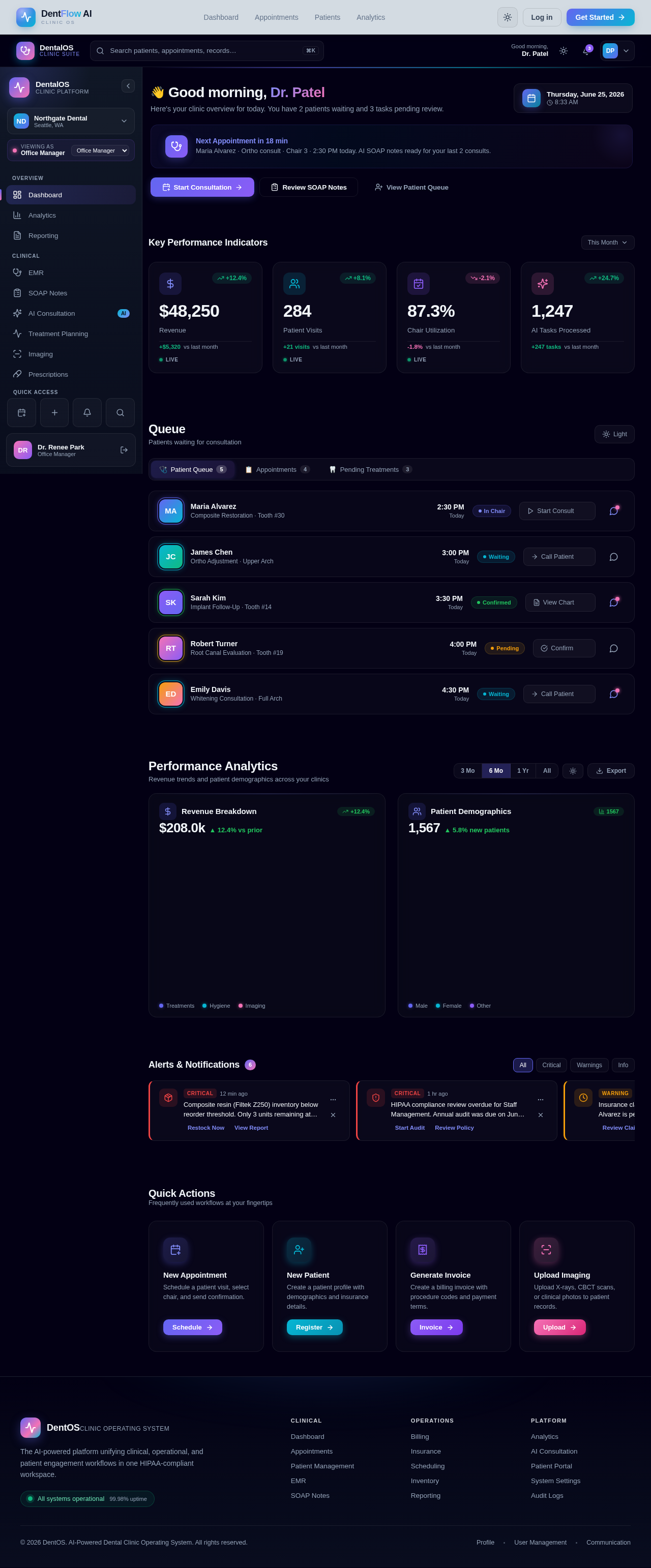Click quick access bell icon
The width and height of the screenshot is (651, 1568).
87,413
